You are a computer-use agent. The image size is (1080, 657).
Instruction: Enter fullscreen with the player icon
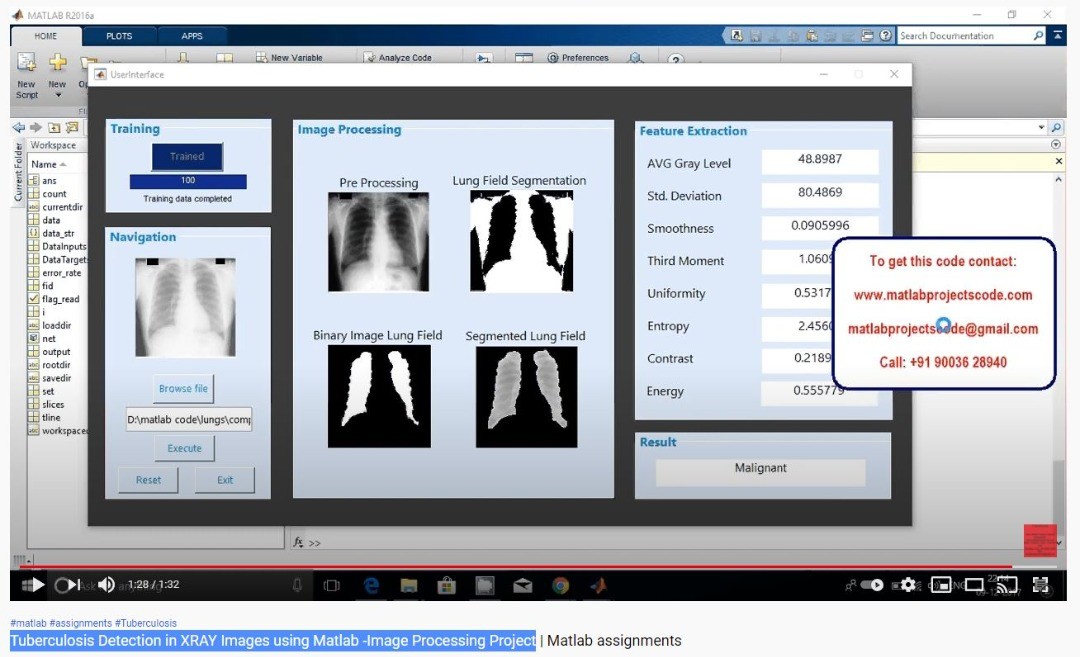1040,585
